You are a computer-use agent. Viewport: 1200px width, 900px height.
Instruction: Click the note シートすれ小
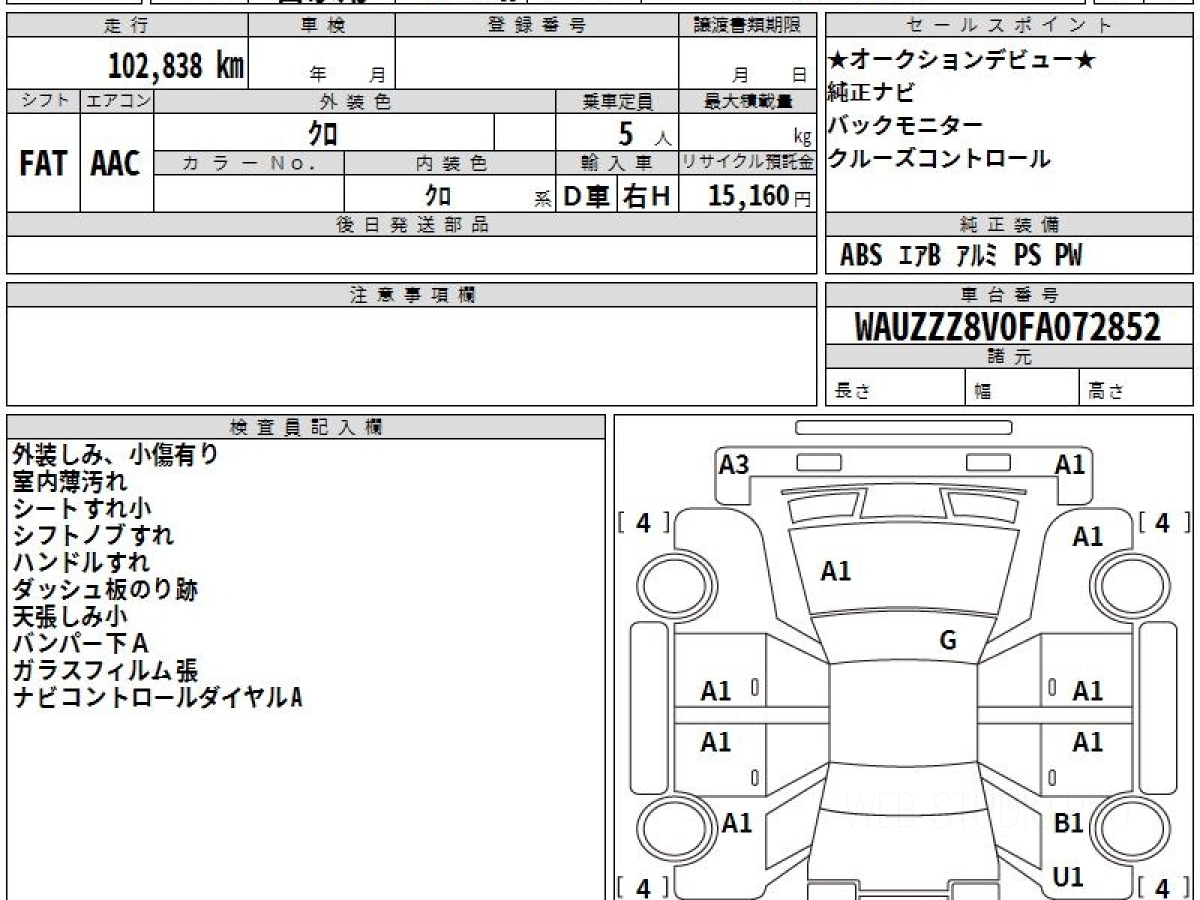82,508
